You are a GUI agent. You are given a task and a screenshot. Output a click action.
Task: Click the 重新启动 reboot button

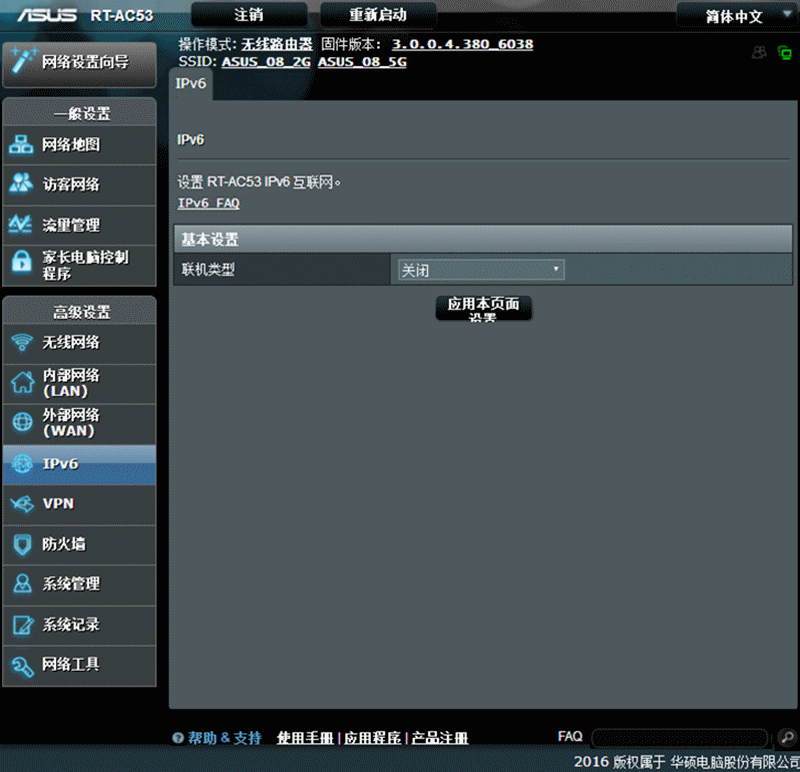tap(378, 15)
